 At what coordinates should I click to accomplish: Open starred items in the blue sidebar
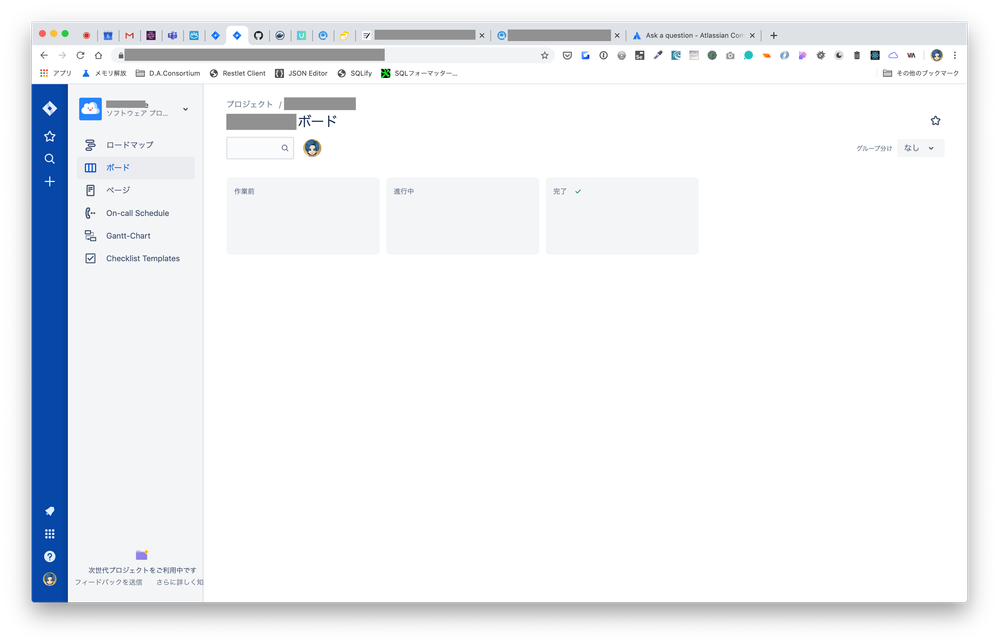click(x=50, y=136)
